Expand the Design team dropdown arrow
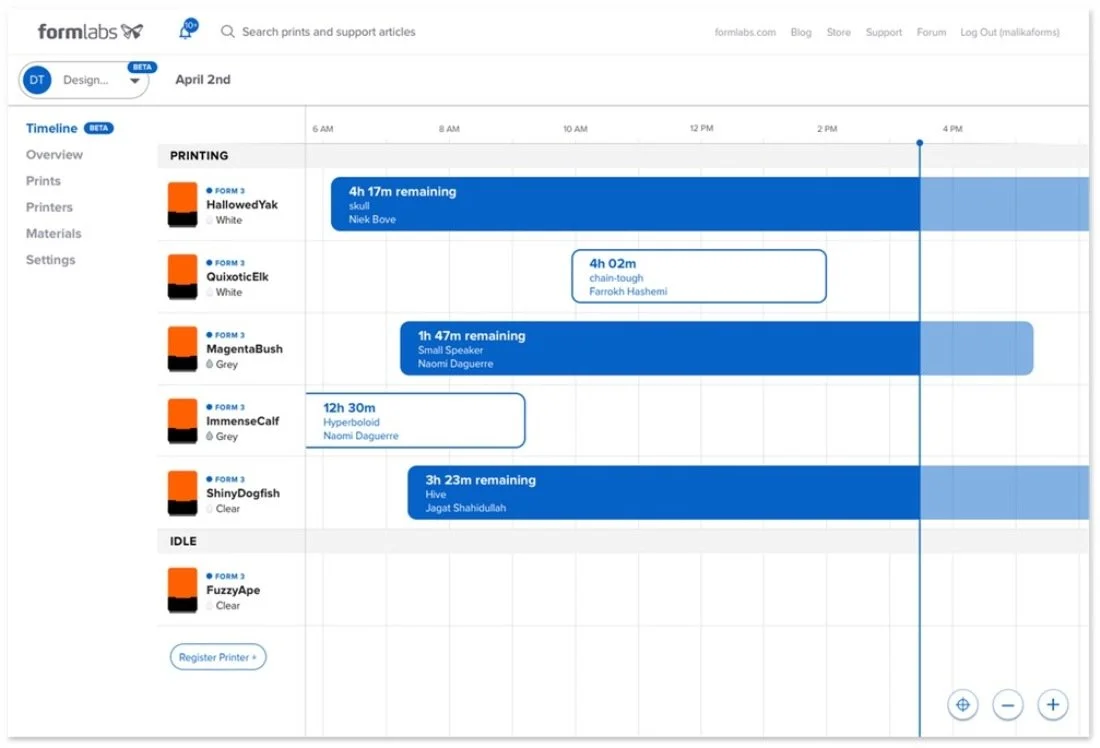The height and width of the screenshot is (748, 1100). pos(135,81)
